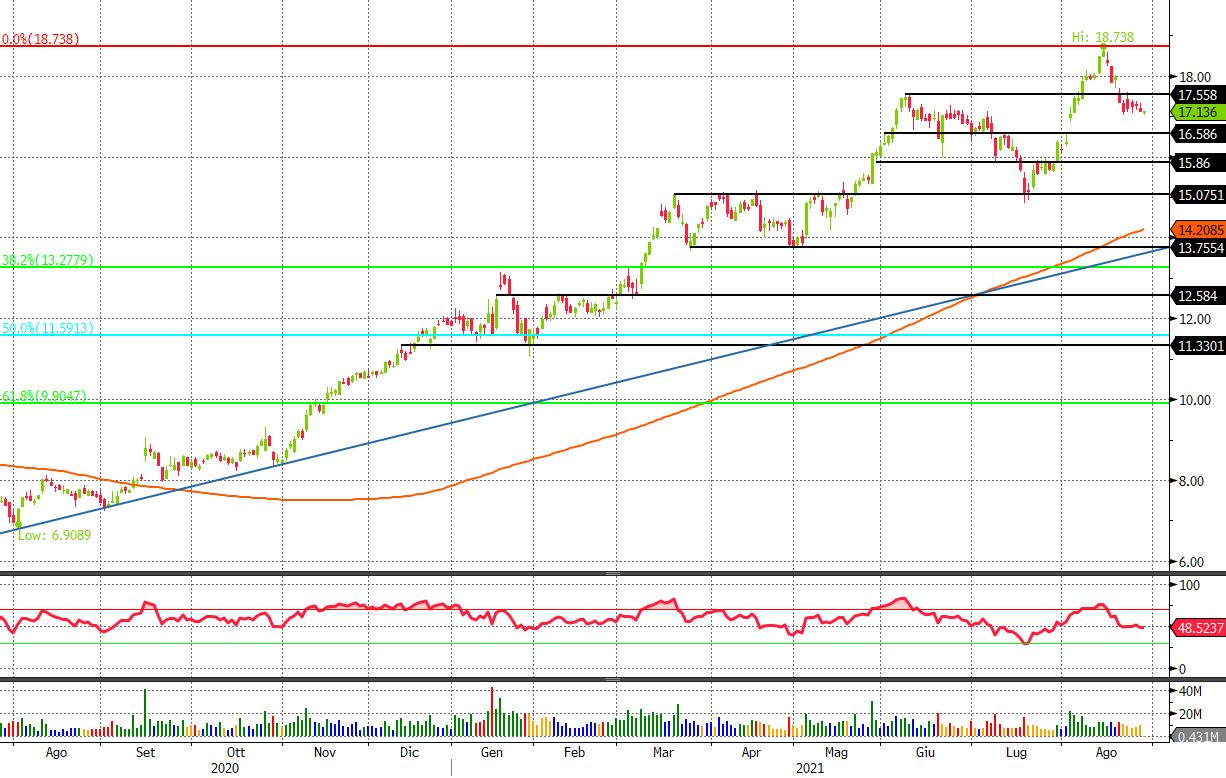
Task: Click the 0.431M volume value tag
Action: click(x=1199, y=736)
